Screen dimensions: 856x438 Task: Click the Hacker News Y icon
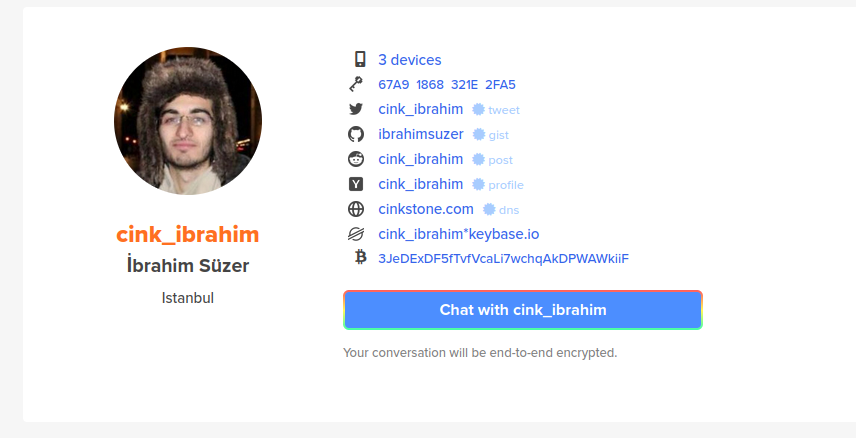pyautogui.click(x=356, y=184)
